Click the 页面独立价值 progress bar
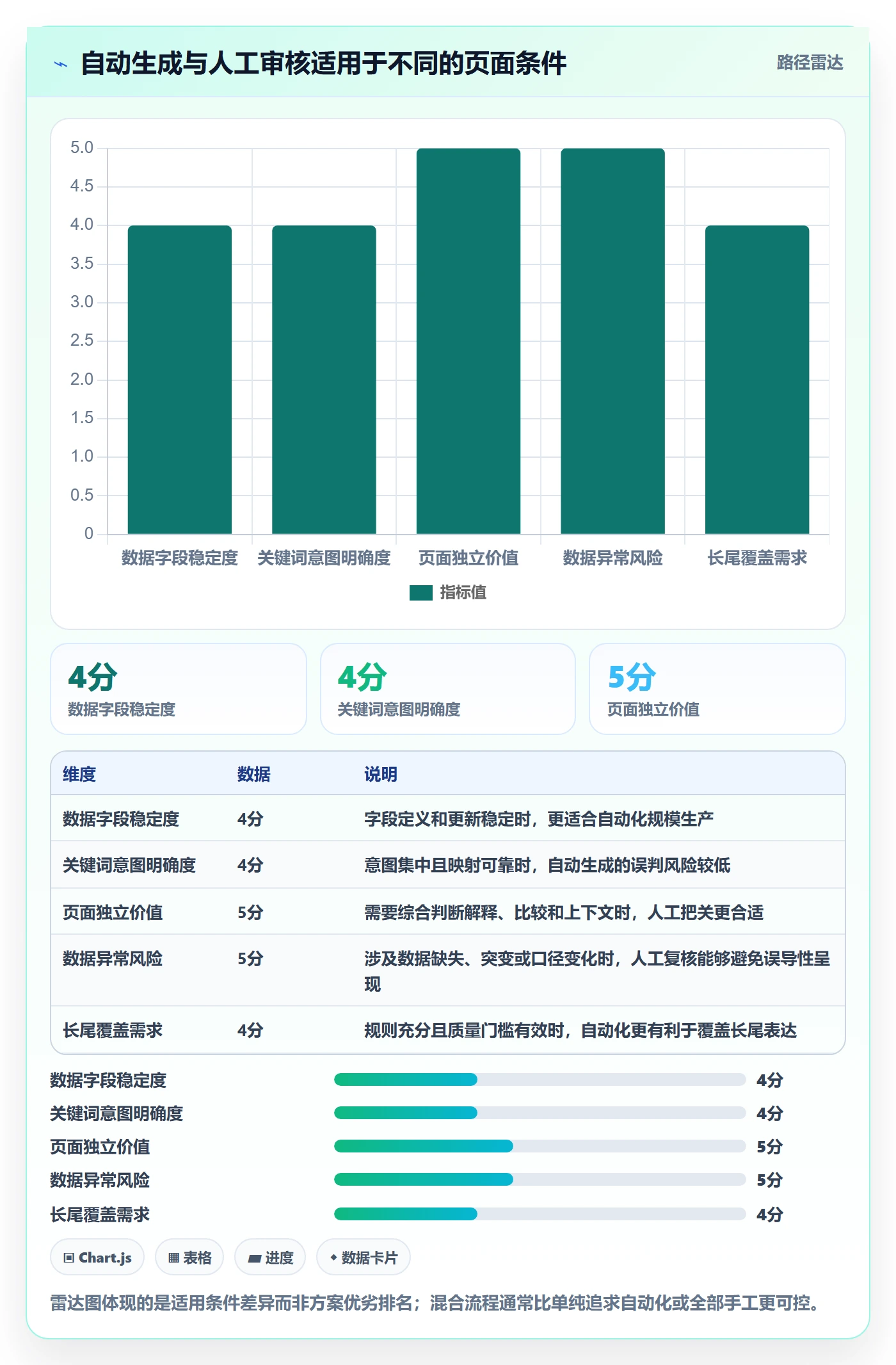 540,1147
